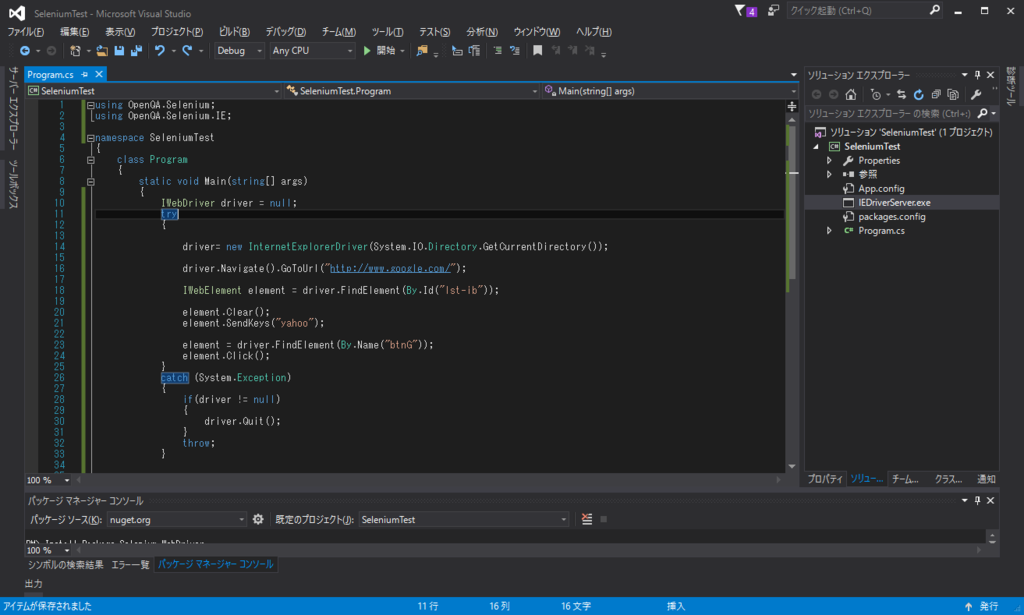Open the 編集(E) menu
The height and width of the screenshot is (615, 1024).
point(74,31)
